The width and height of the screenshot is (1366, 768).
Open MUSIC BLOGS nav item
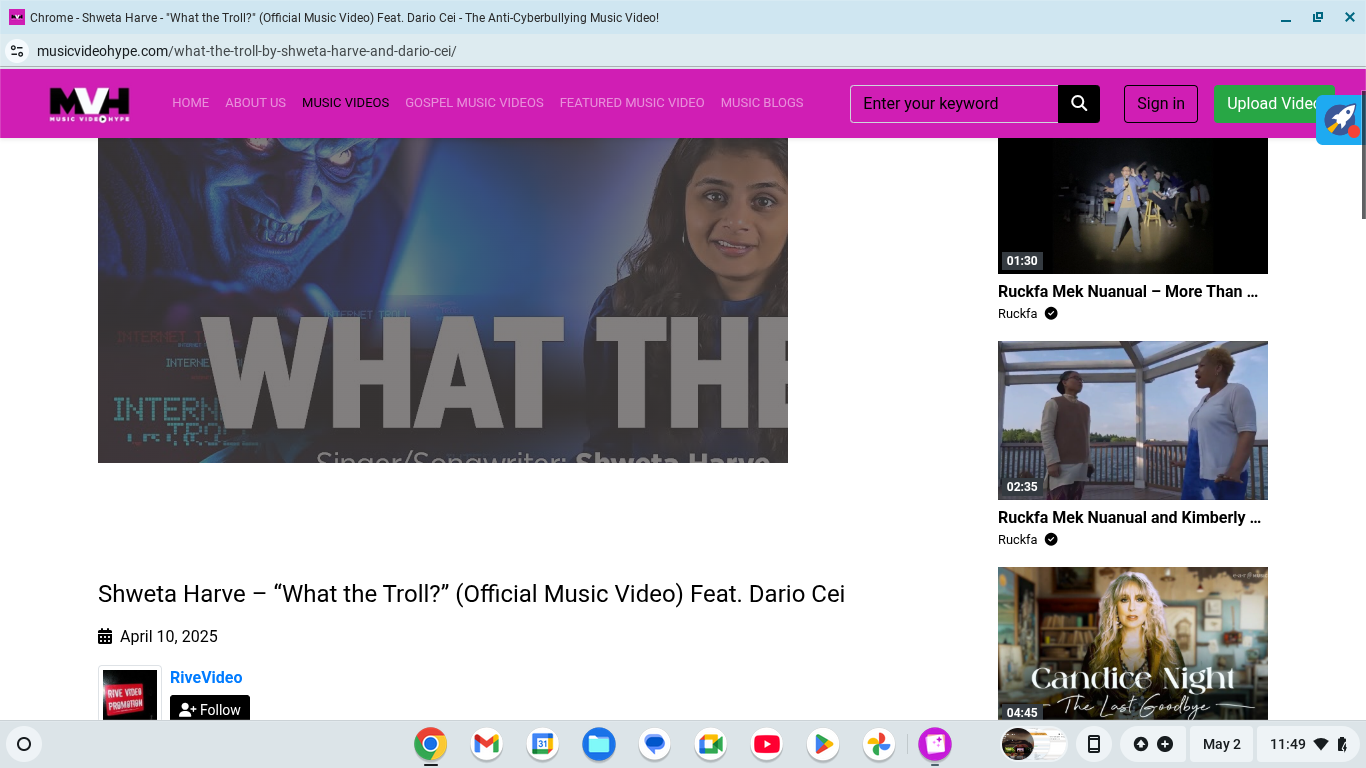pyautogui.click(x=762, y=103)
